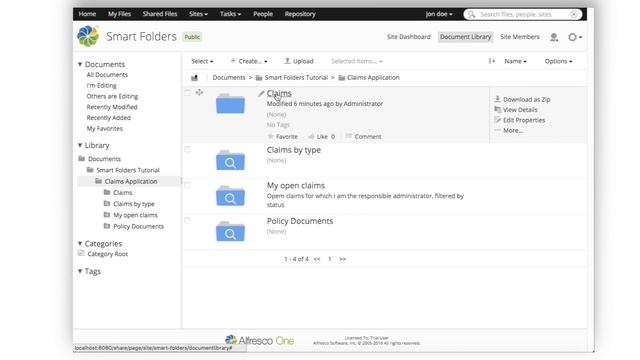This screenshot has width=640, height=360.
Task: Collapse the Categories section
Action: 100,244
